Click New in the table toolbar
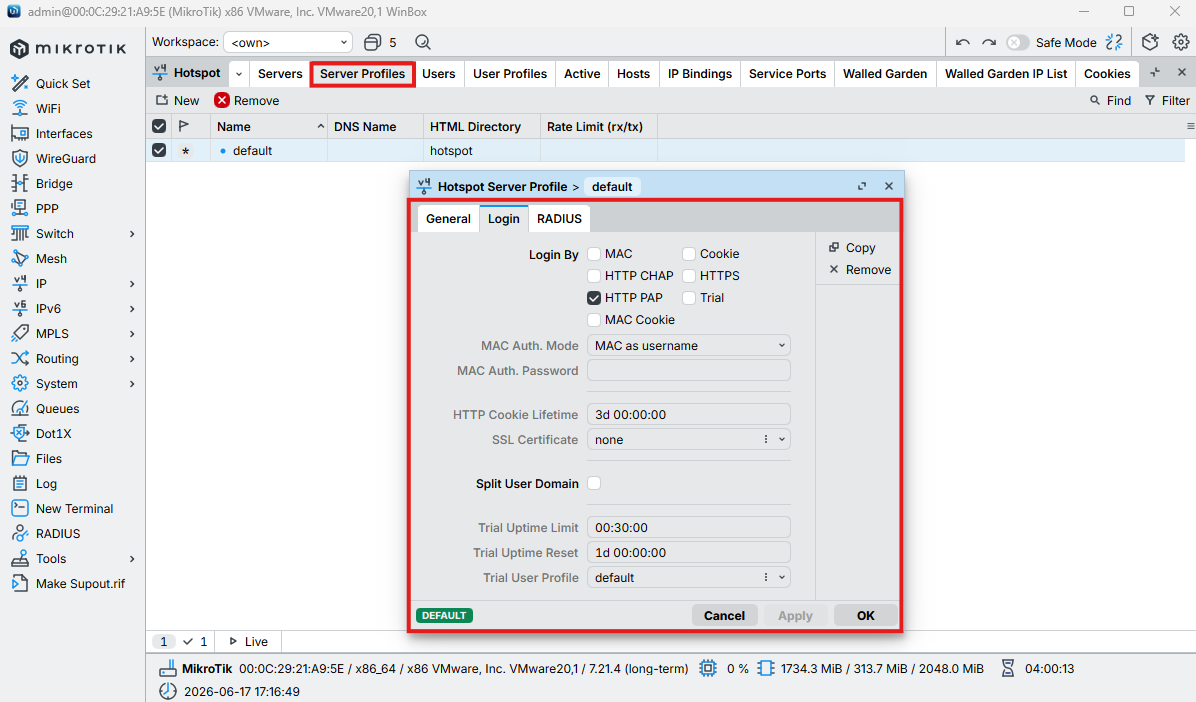The height and width of the screenshot is (702, 1196). click(x=177, y=101)
